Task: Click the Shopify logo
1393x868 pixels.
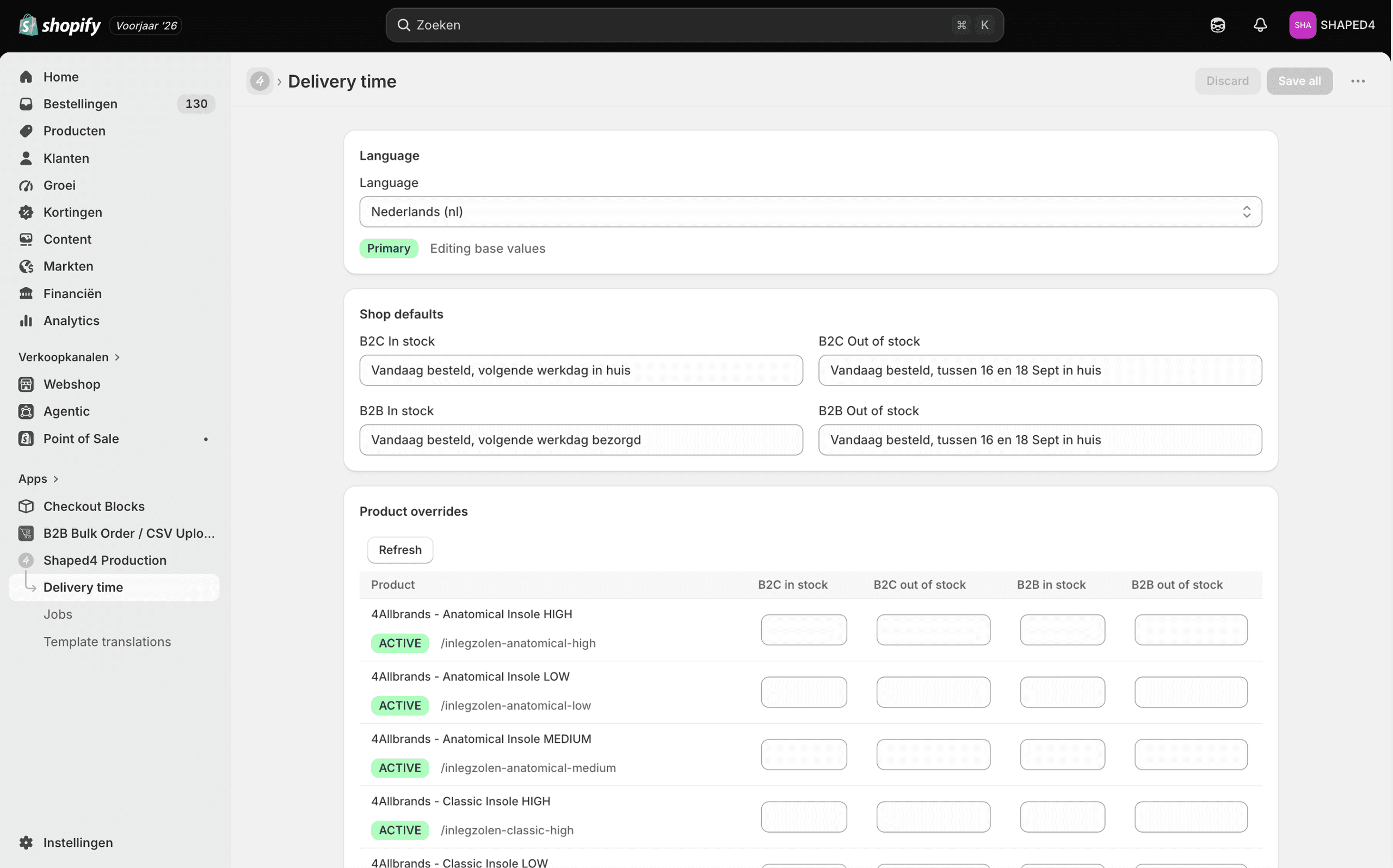Action: (x=59, y=25)
